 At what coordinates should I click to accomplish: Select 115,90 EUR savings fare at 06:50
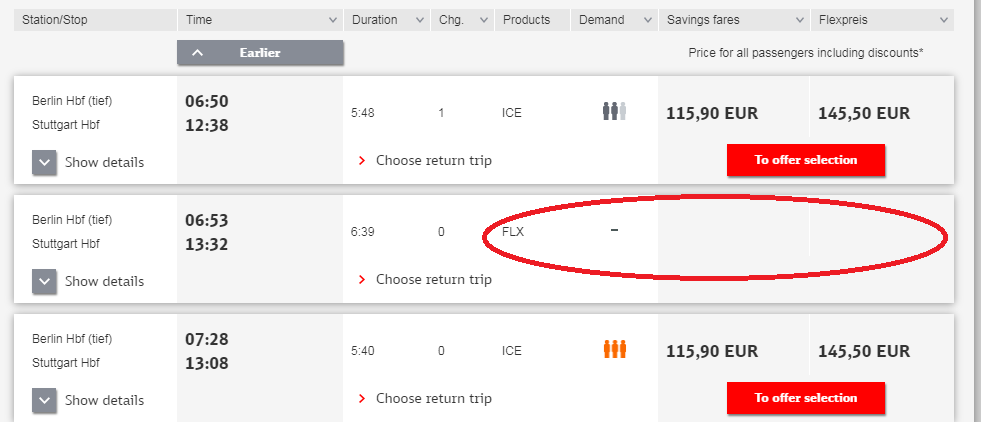712,113
